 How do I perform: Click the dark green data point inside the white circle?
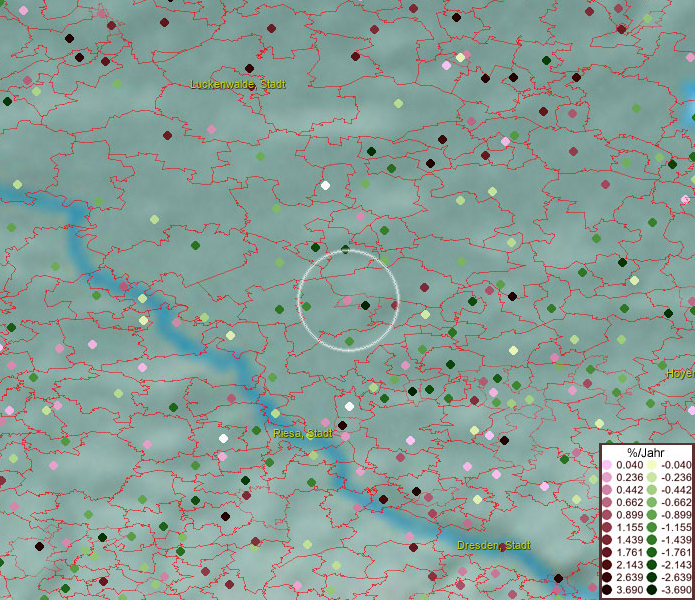pos(365,305)
